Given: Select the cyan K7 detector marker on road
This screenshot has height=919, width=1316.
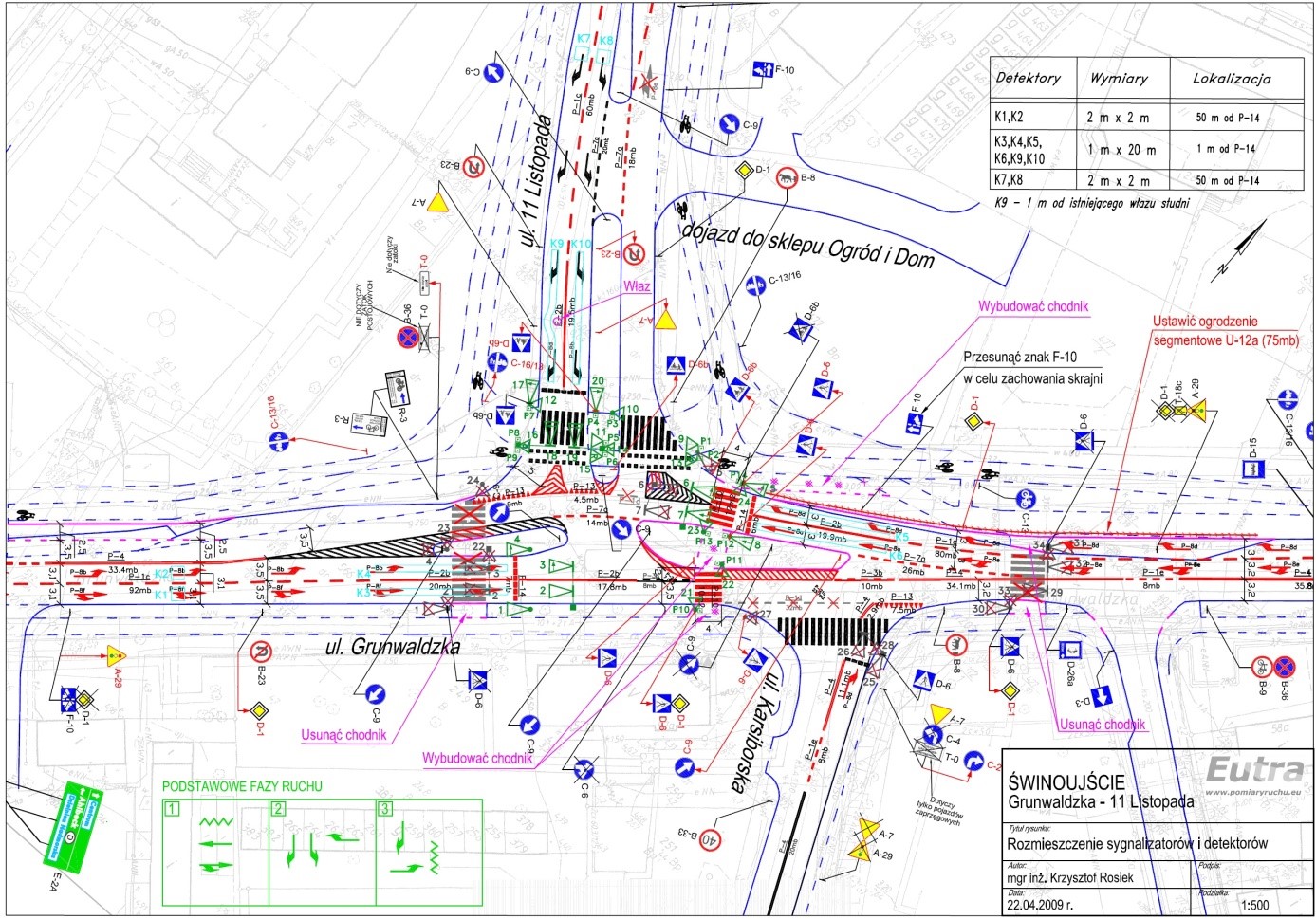Looking at the screenshot, I should [x=584, y=40].
